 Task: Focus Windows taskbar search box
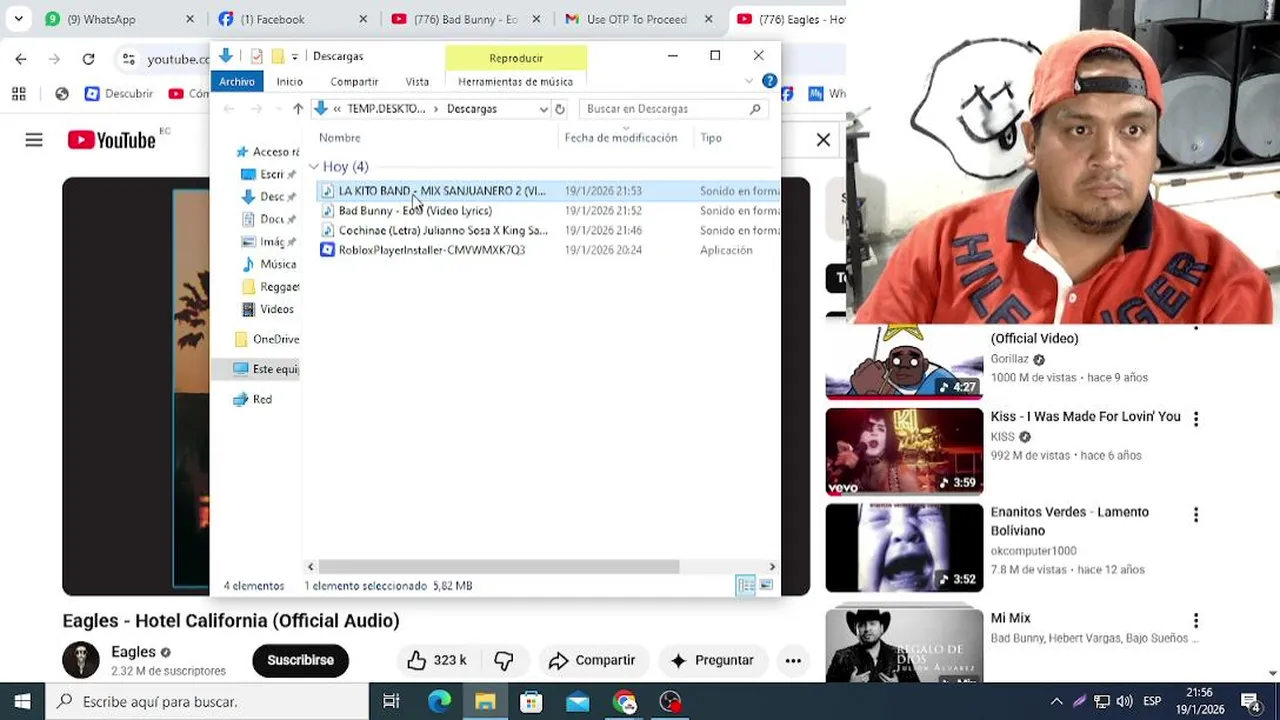coord(208,702)
